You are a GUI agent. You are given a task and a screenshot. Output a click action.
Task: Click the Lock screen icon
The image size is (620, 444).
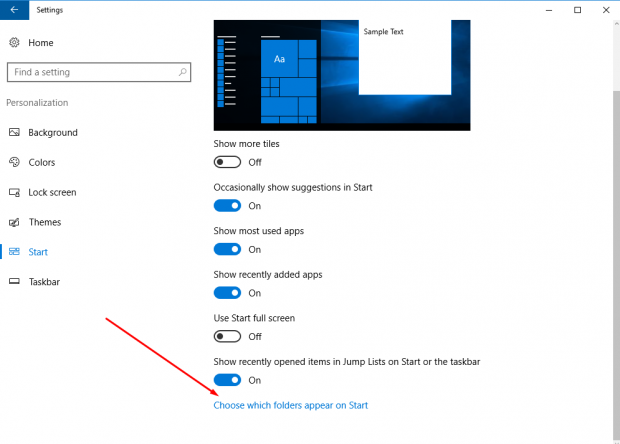[x=14, y=192]
